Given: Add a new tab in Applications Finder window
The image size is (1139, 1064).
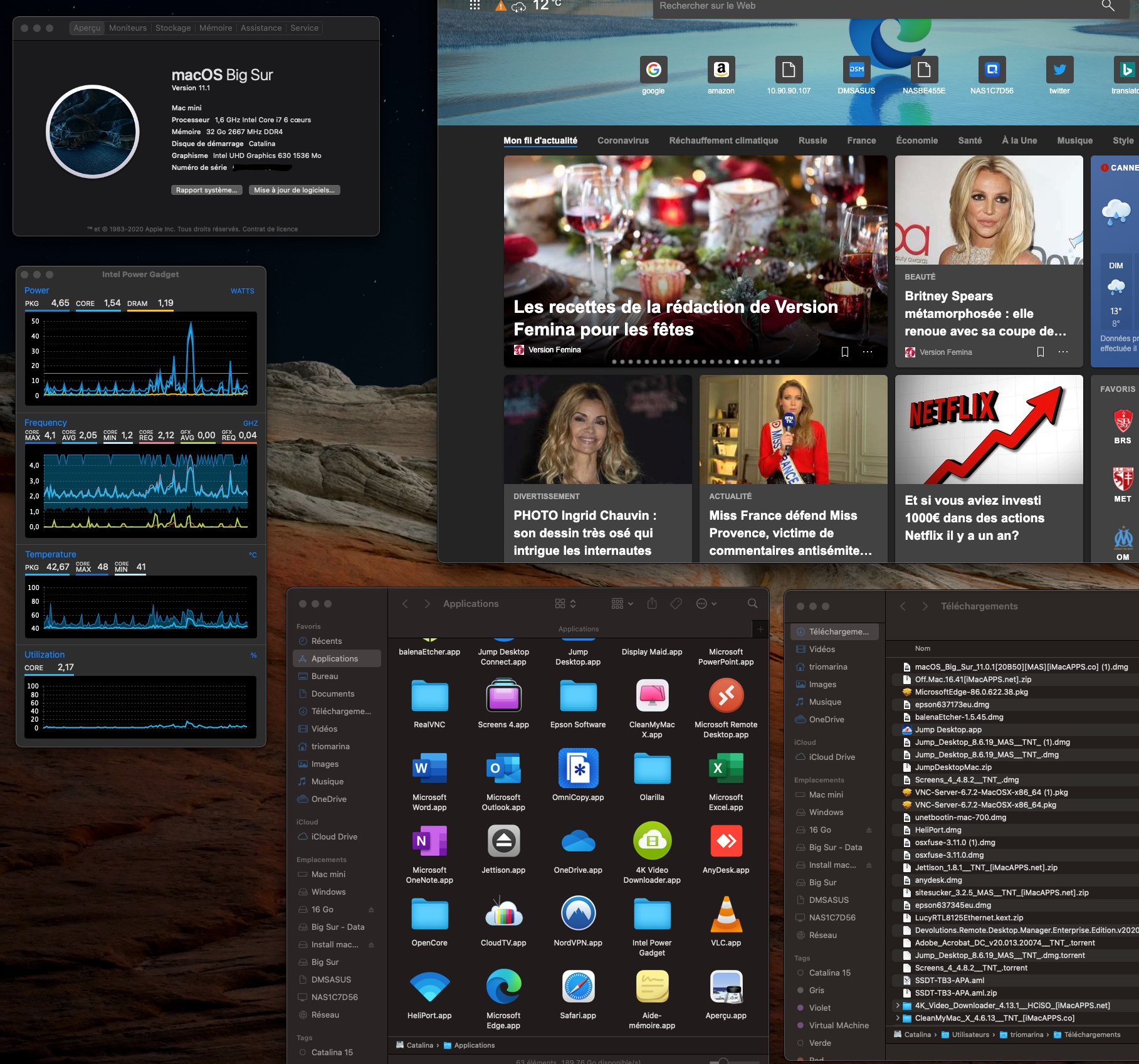Looking at the screenshot, I should click(760, 629).
